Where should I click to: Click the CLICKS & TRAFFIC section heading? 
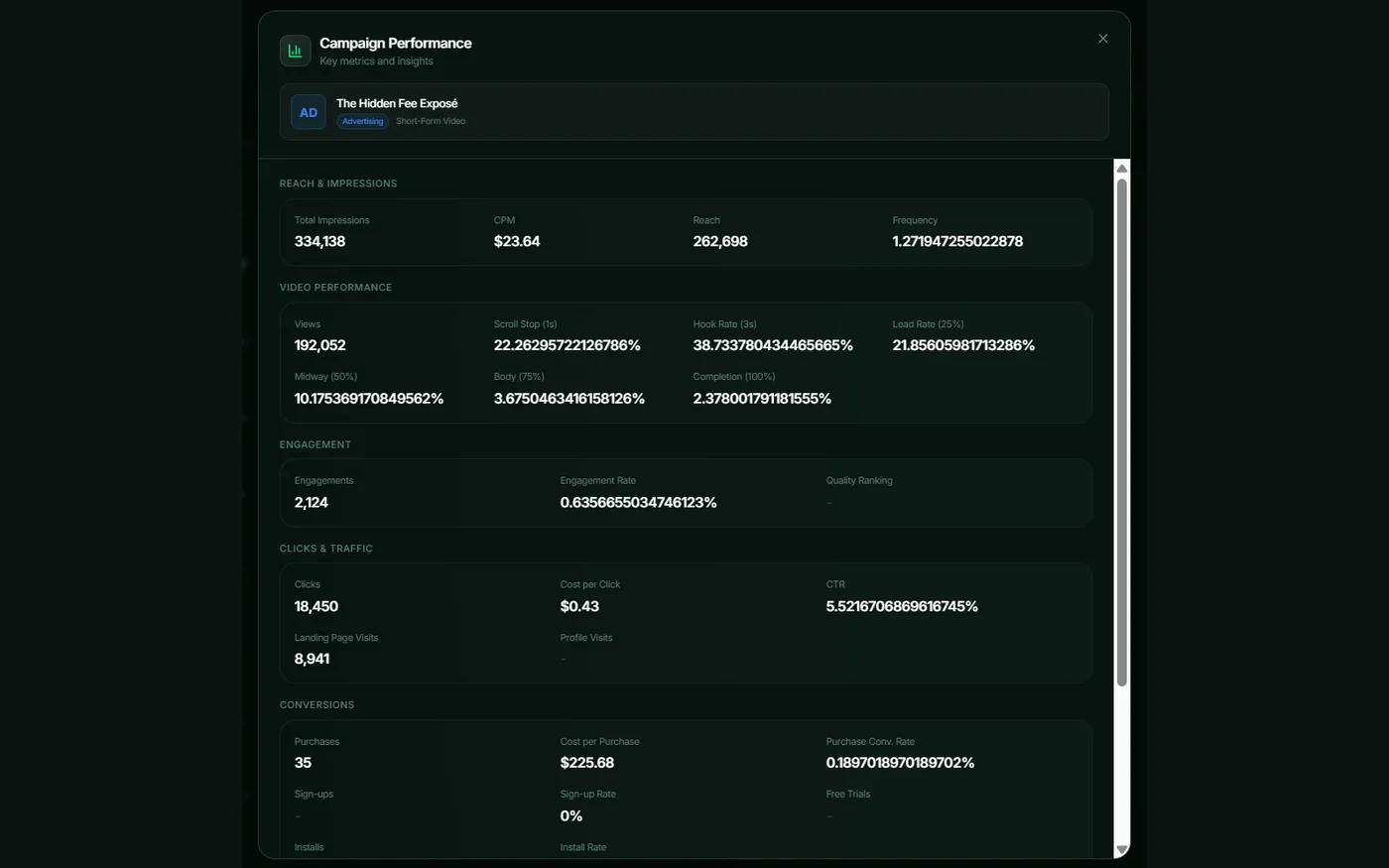[326, 549]
